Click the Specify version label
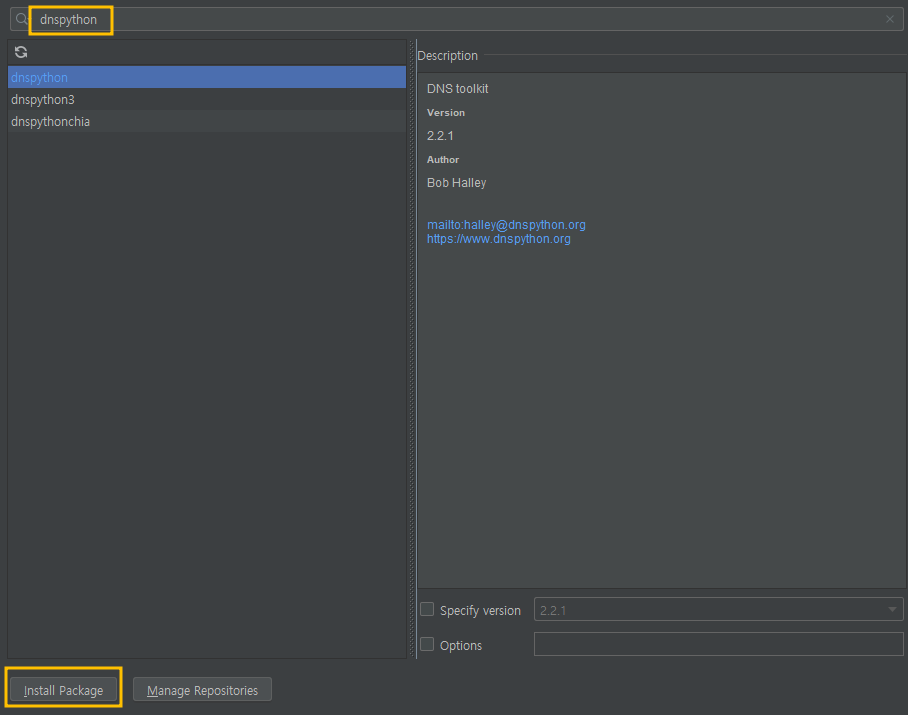The height and width of the screenshot is (715, 908). coord(480,610)
